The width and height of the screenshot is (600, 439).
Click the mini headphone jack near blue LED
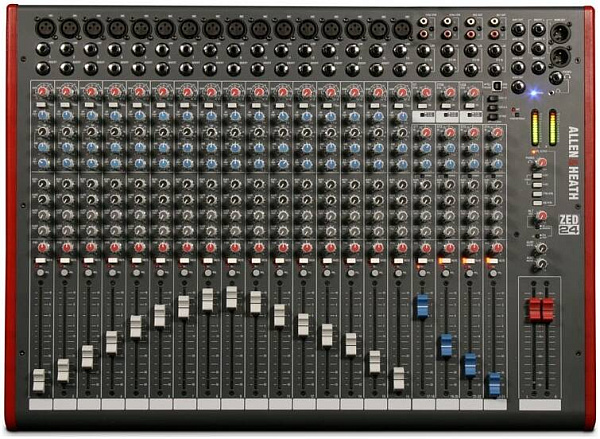point(551,92)
